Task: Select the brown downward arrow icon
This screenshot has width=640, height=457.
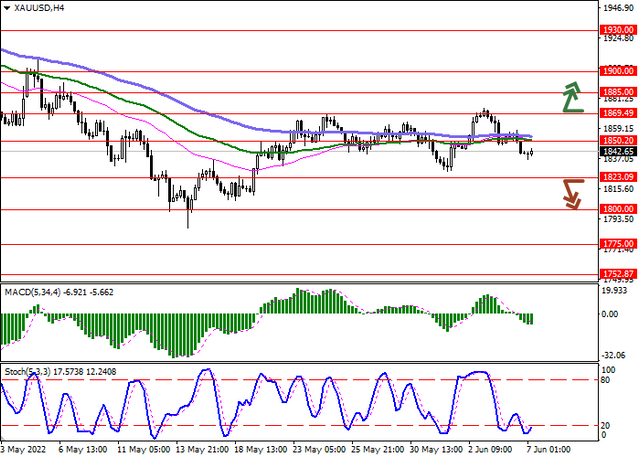Action: tap(573, 194)
